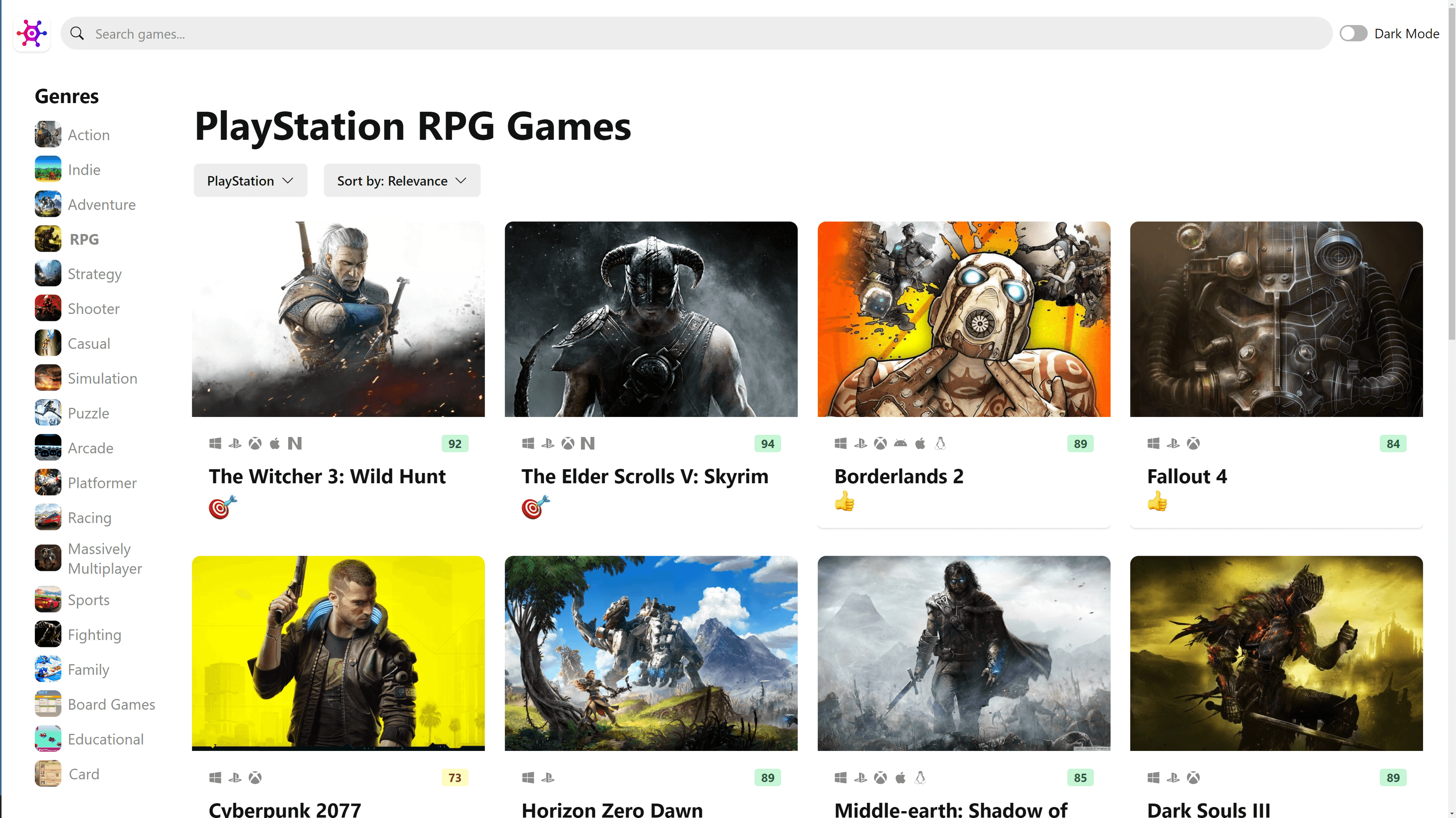1456x818 pixels.
Task: Select the Action genre icon
Action: [48, 135]
